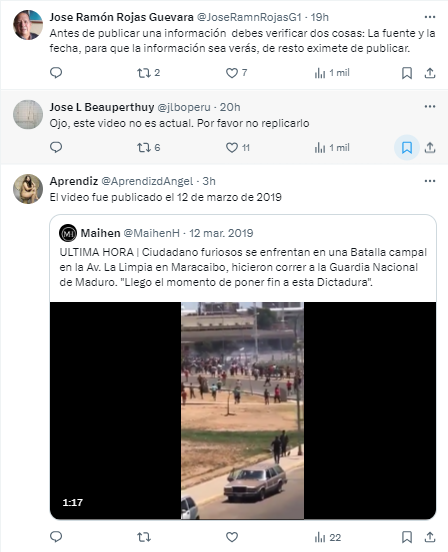Share Jose Ramón Rojas Guevara's tweet
The image size is (448, 552).
click(x=430, y=73)
